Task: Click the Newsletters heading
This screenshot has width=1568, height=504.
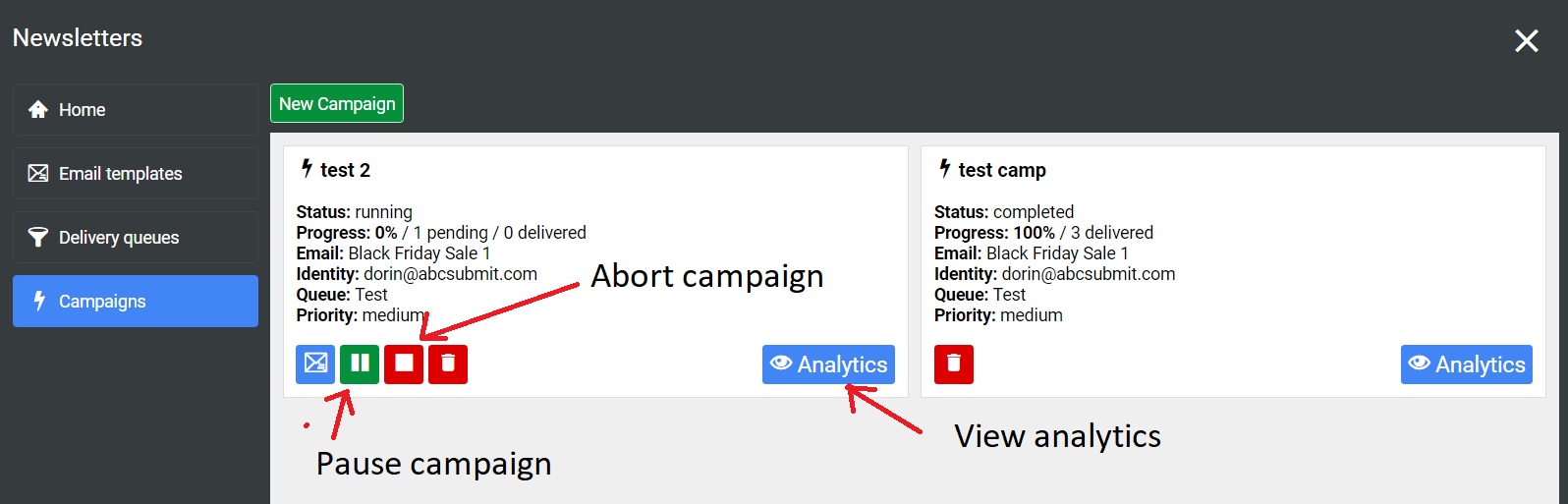Action: (x=78, y=38)
